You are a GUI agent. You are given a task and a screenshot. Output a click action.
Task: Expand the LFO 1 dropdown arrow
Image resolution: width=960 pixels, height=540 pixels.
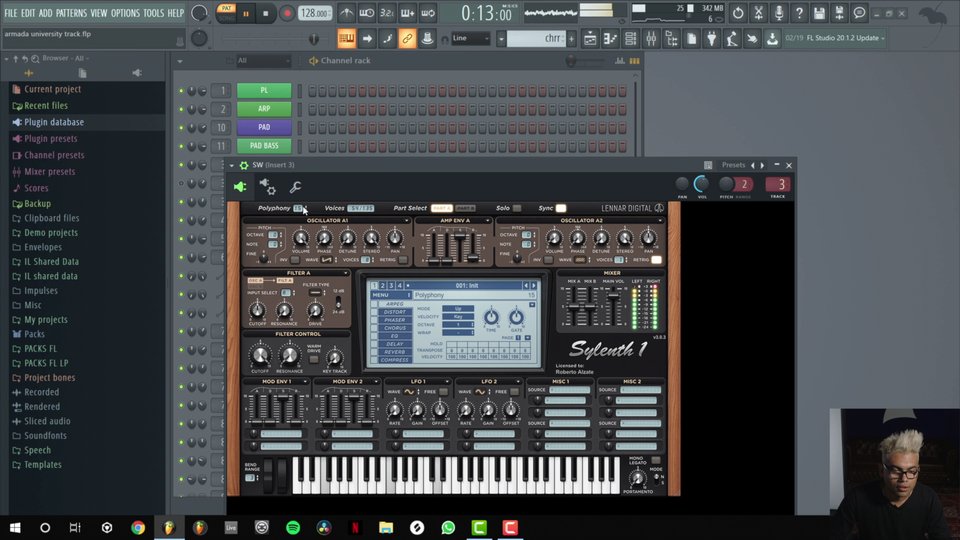coord(447,381)
